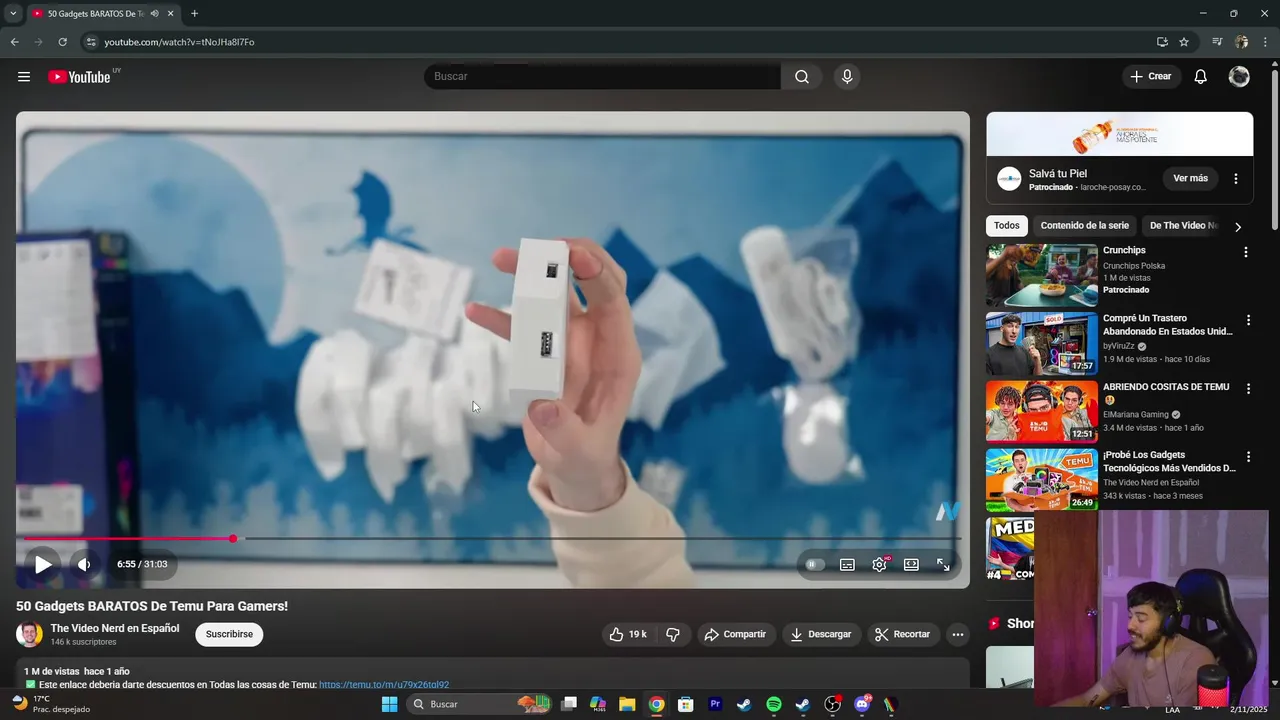This screenshot has height=720, width=1280.
Task: Select the Contenido de la serie chip
Action: (1084, 226)
